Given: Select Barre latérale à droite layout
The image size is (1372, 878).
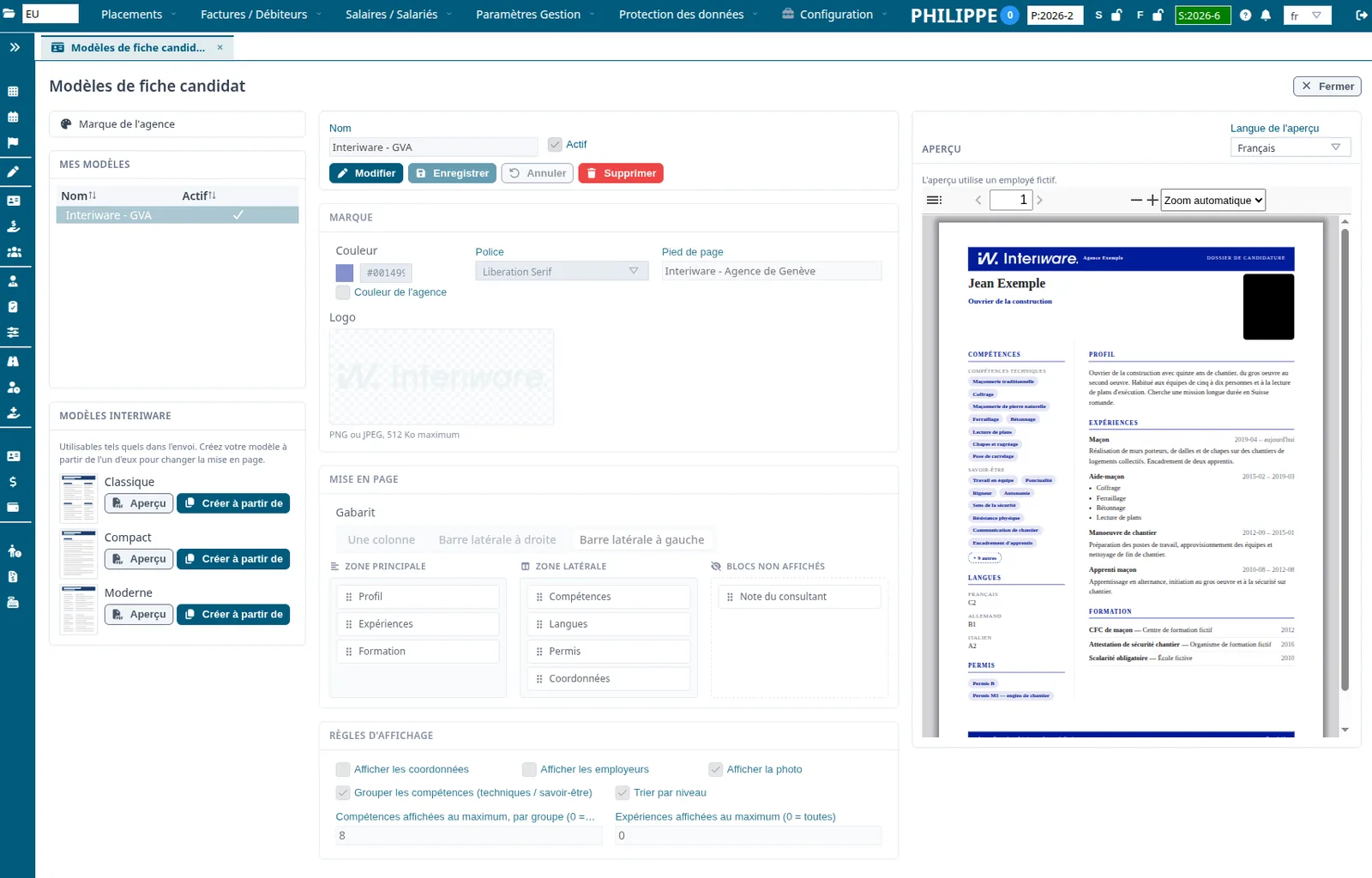Looking at the screenshot, I should pos(497,539).
